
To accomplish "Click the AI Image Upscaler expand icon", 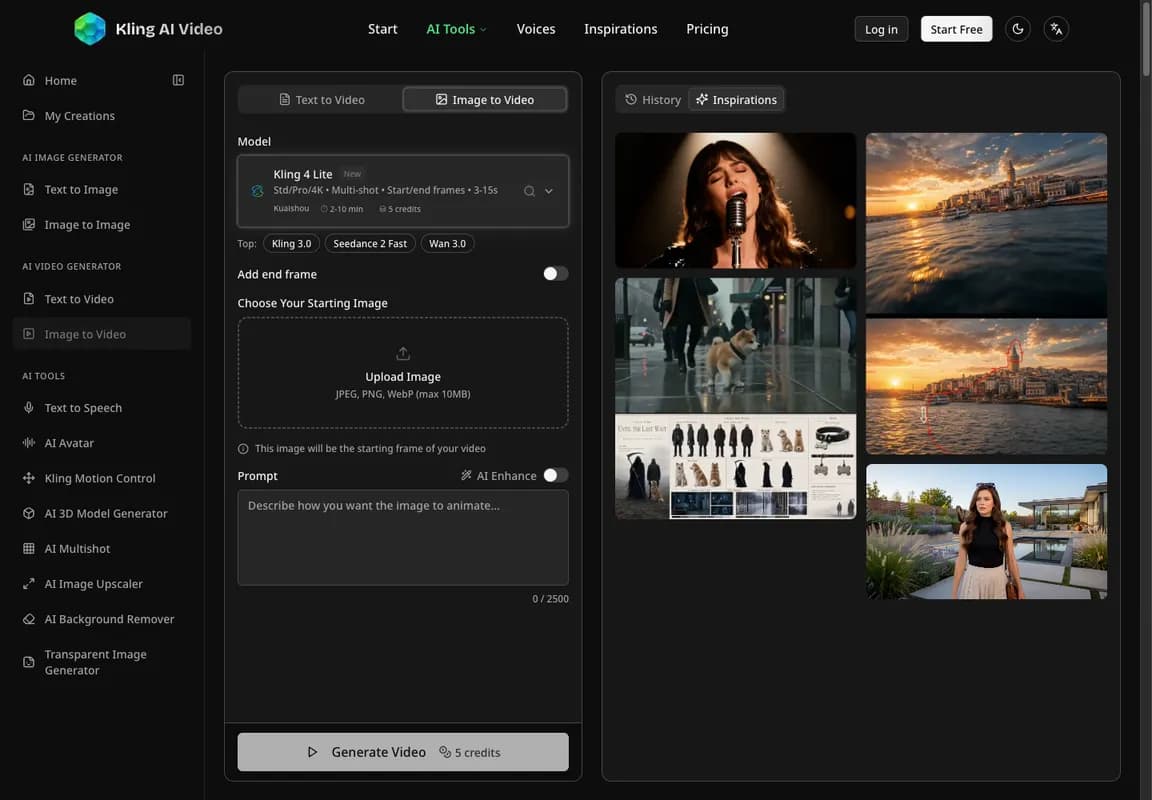I will 29,584.
